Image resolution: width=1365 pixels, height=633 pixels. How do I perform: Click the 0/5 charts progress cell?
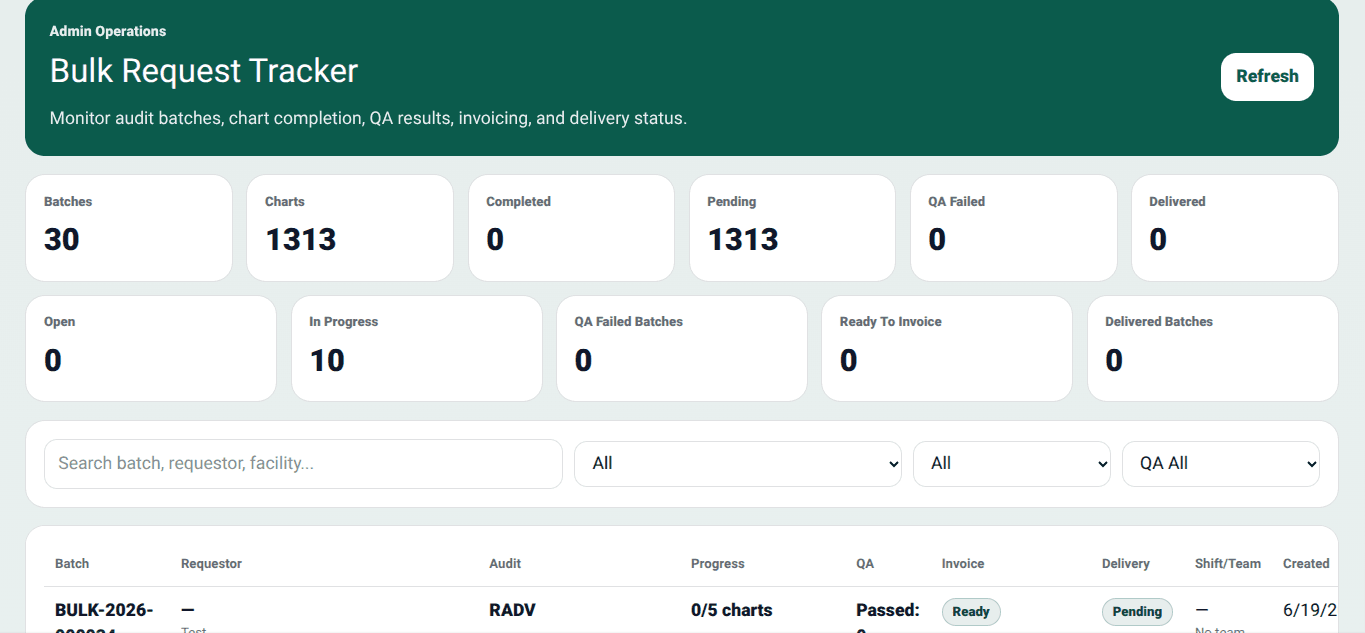[732, 610]
